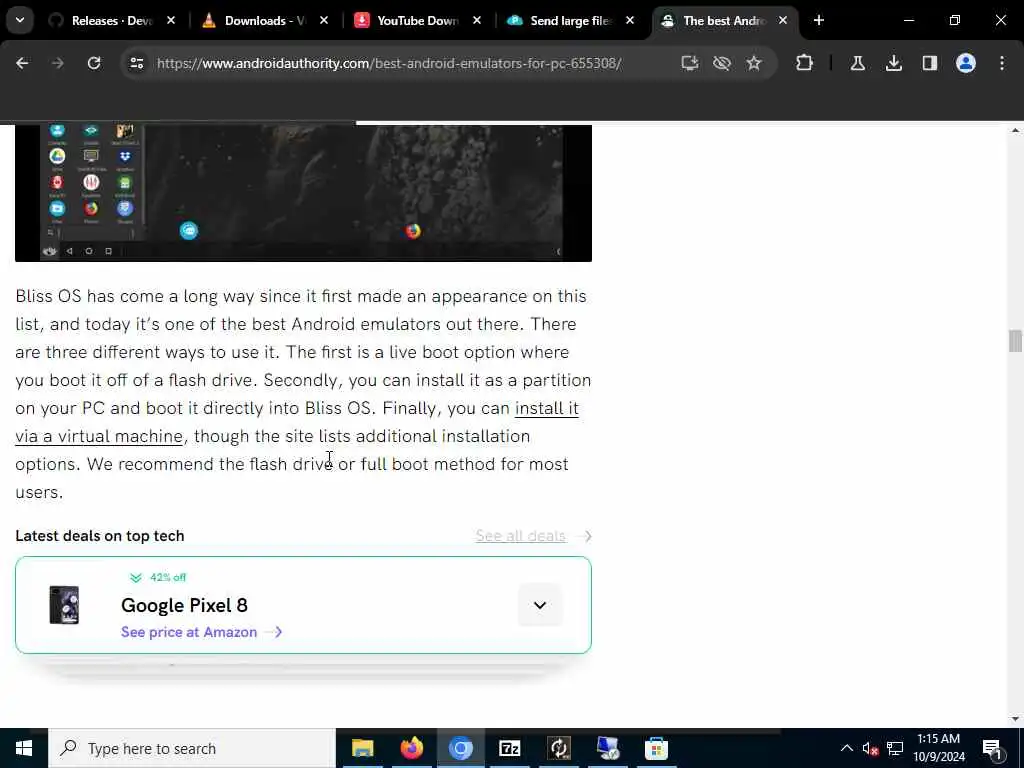Open the Chrome three-dot menu
The image size is (1024, 768).
pyautogui.click(x=1002, y=63)
